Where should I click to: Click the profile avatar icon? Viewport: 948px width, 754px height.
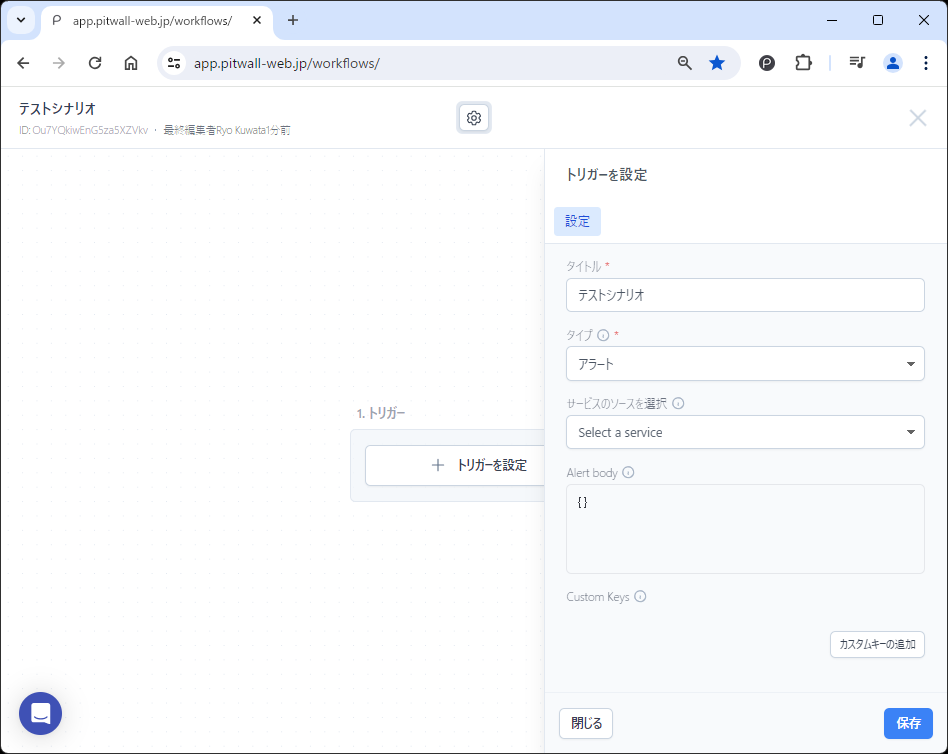tap(892, 62)
